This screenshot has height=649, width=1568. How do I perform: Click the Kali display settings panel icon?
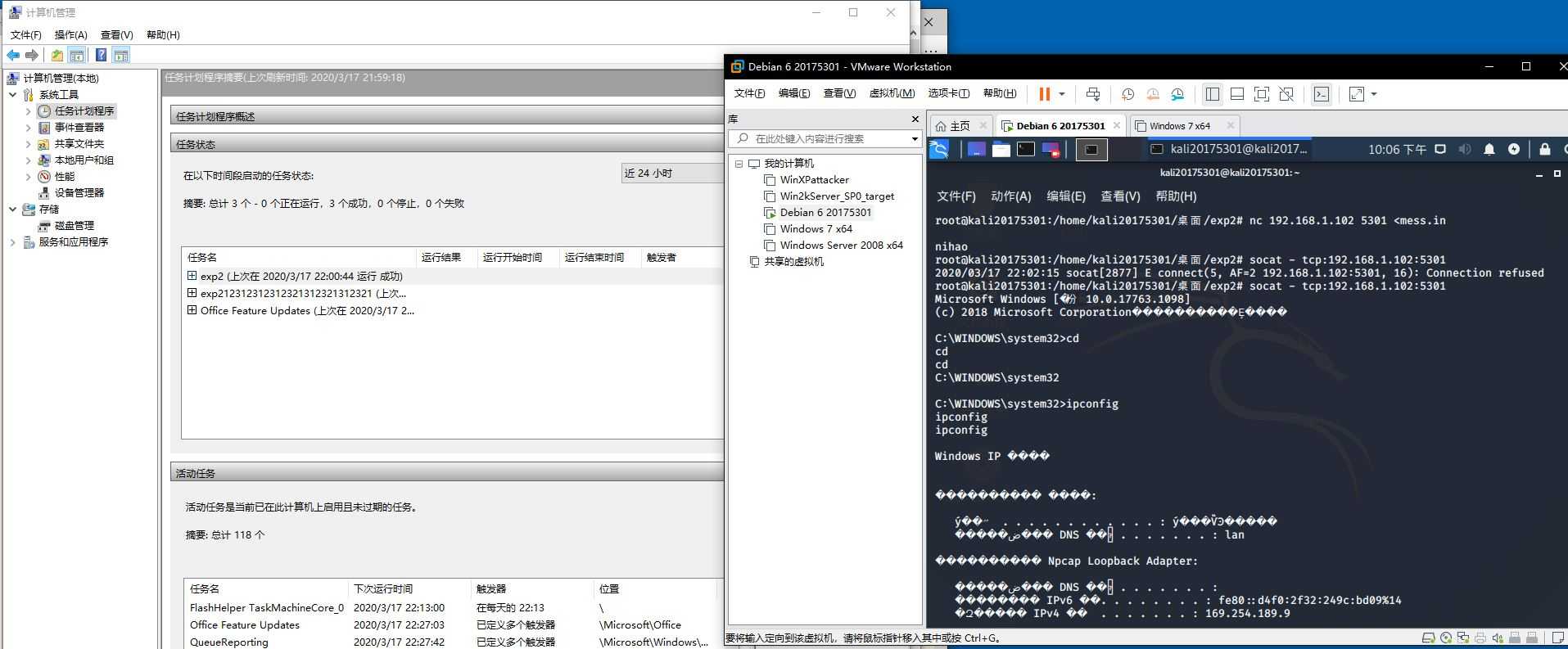pyautogui.click(x=1440, y=149)
